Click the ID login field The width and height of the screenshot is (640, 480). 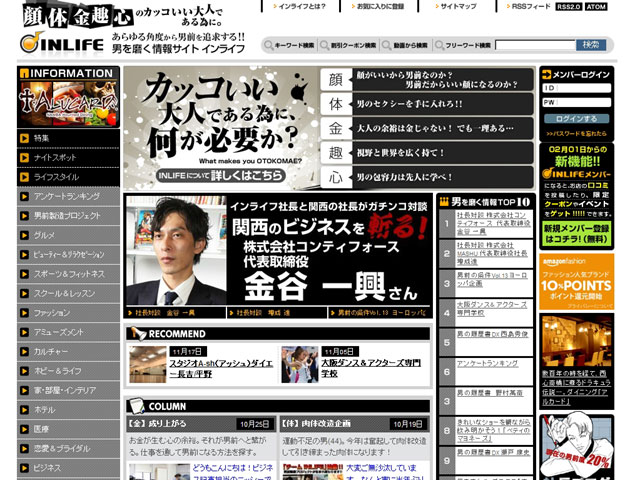576,88
